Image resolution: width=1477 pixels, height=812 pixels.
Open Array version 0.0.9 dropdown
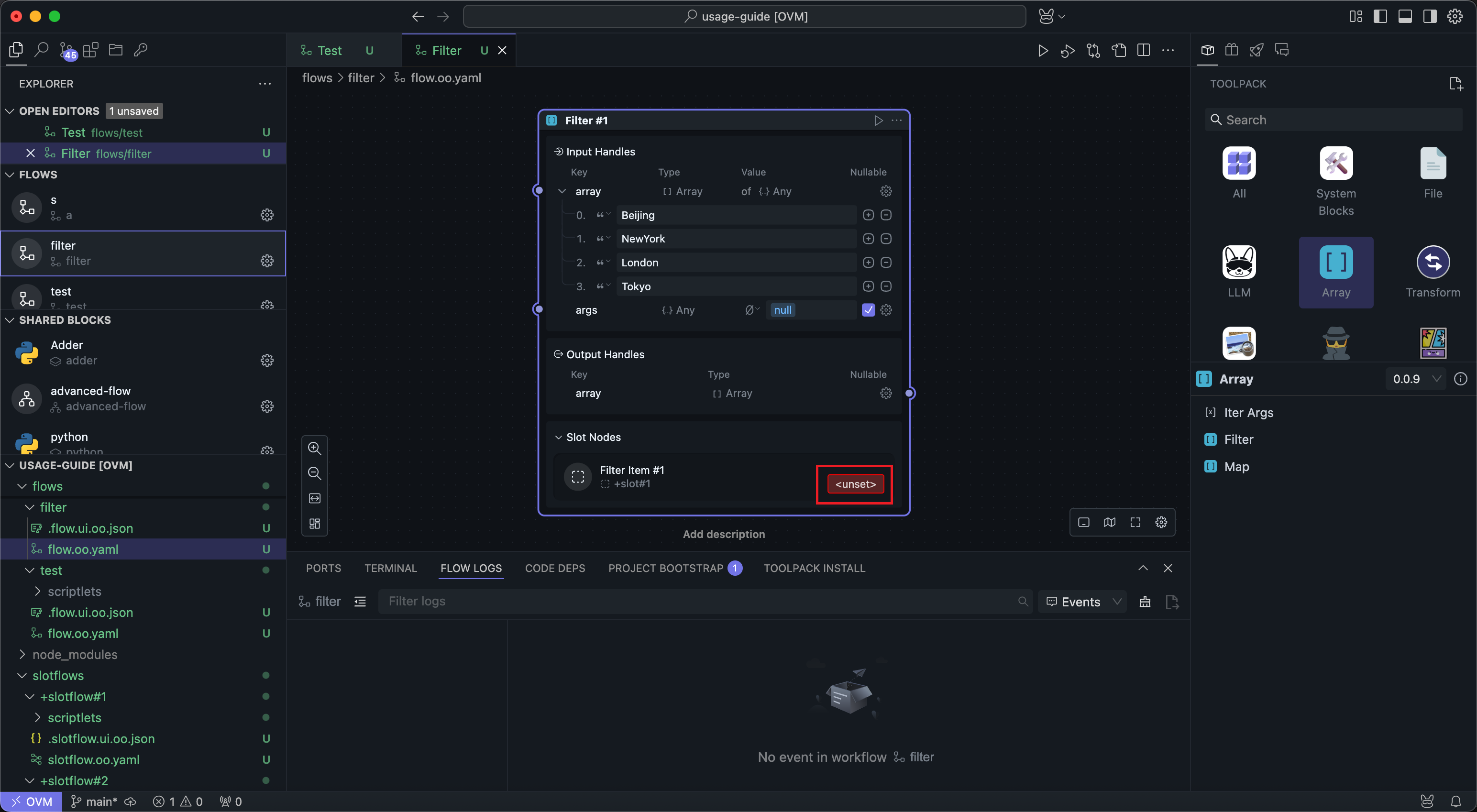click(x=1416, y=379)
